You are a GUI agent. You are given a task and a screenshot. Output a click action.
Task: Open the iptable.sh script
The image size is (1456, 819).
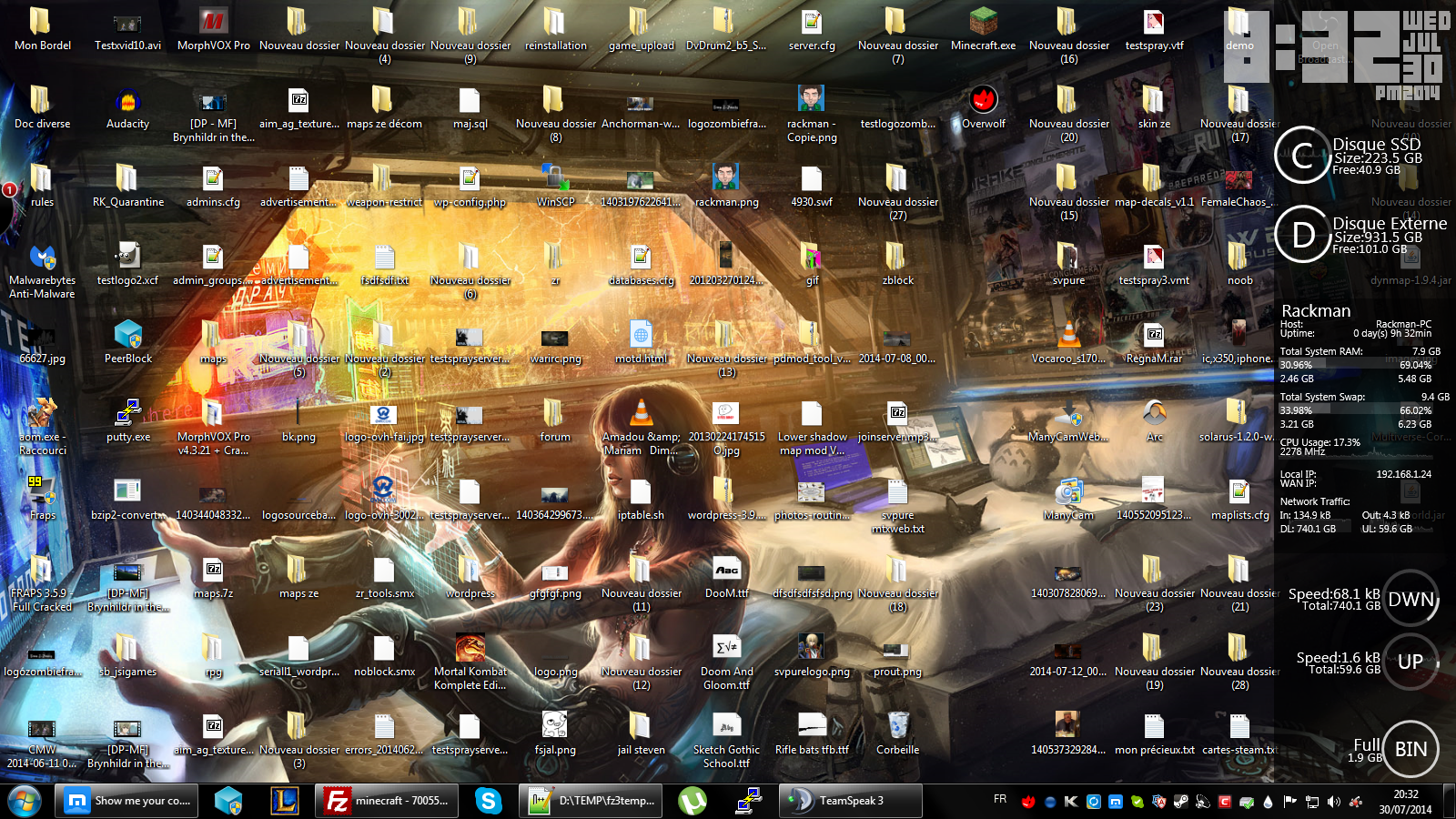641,500
